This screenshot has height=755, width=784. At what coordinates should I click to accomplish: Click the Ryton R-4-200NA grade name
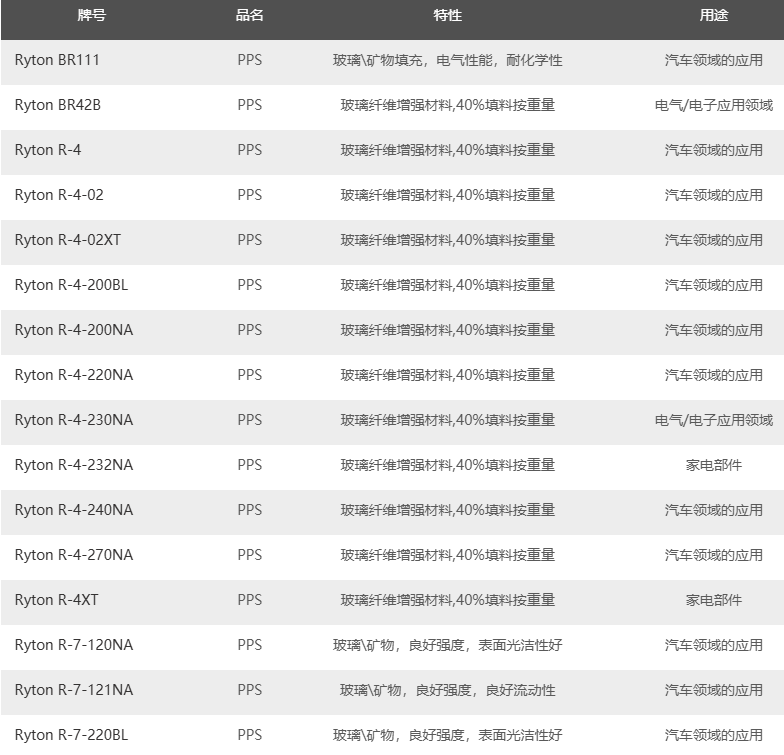73,330
